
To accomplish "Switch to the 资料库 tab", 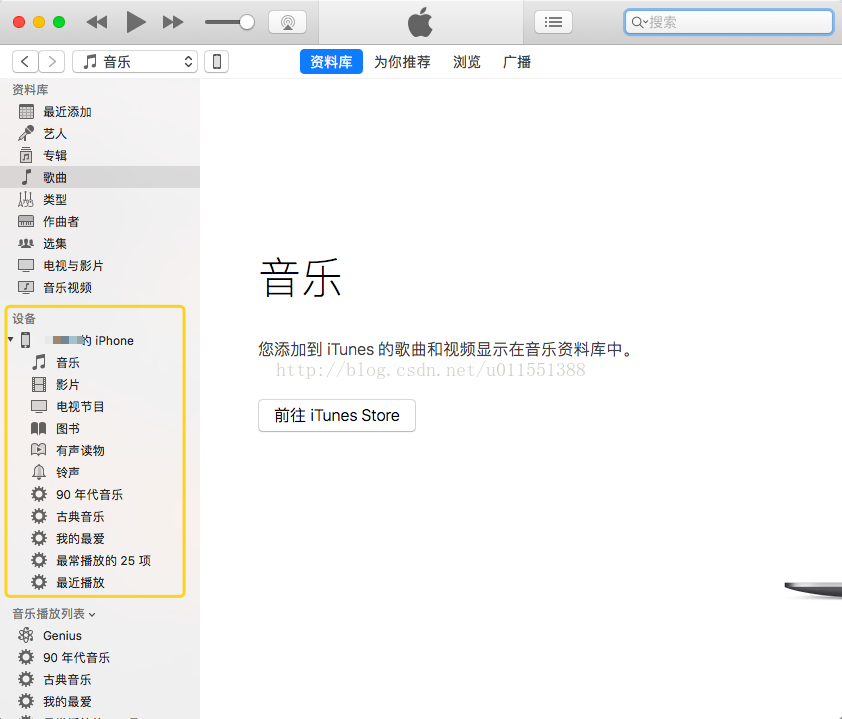I will tap(331, 62).
